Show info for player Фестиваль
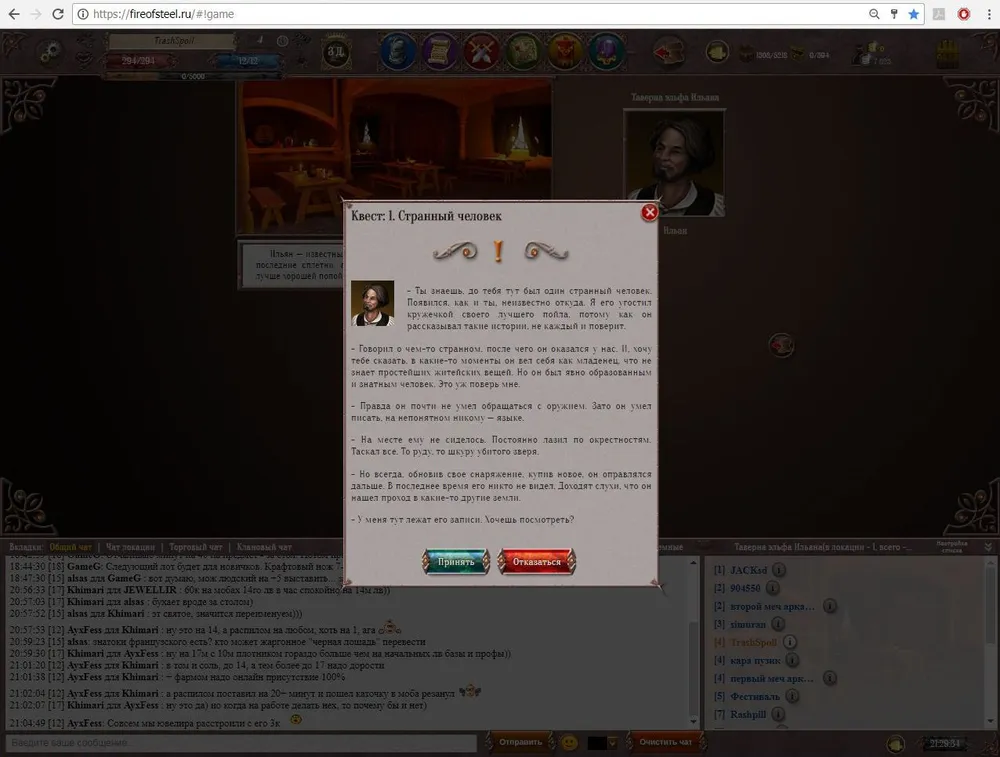This screenshot has height=757, width=1000. [x=791, y=696]
